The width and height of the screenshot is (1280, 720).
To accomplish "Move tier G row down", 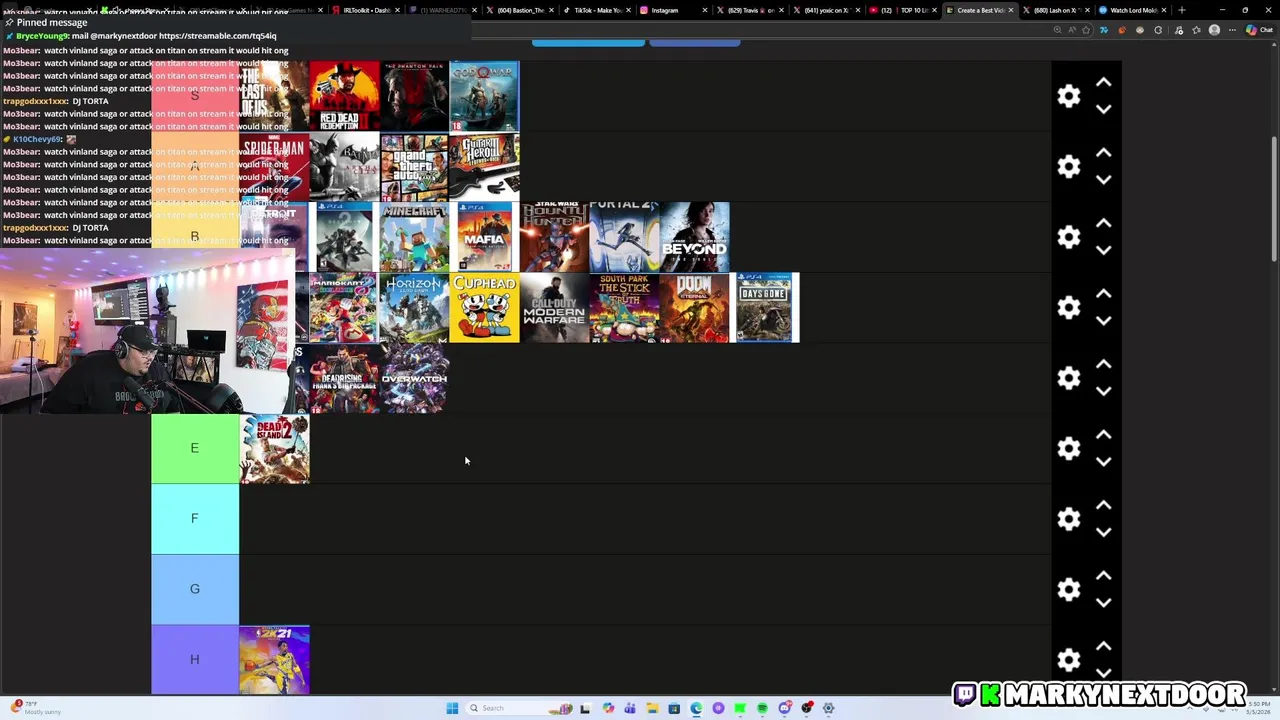I will tap(1103, 603).
